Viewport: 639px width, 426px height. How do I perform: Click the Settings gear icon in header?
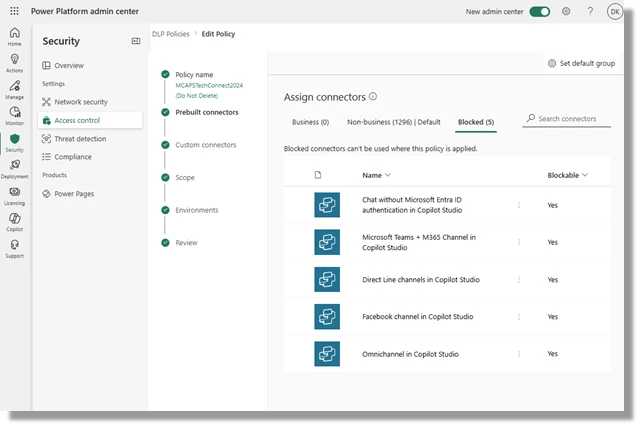tap(566, 11)
